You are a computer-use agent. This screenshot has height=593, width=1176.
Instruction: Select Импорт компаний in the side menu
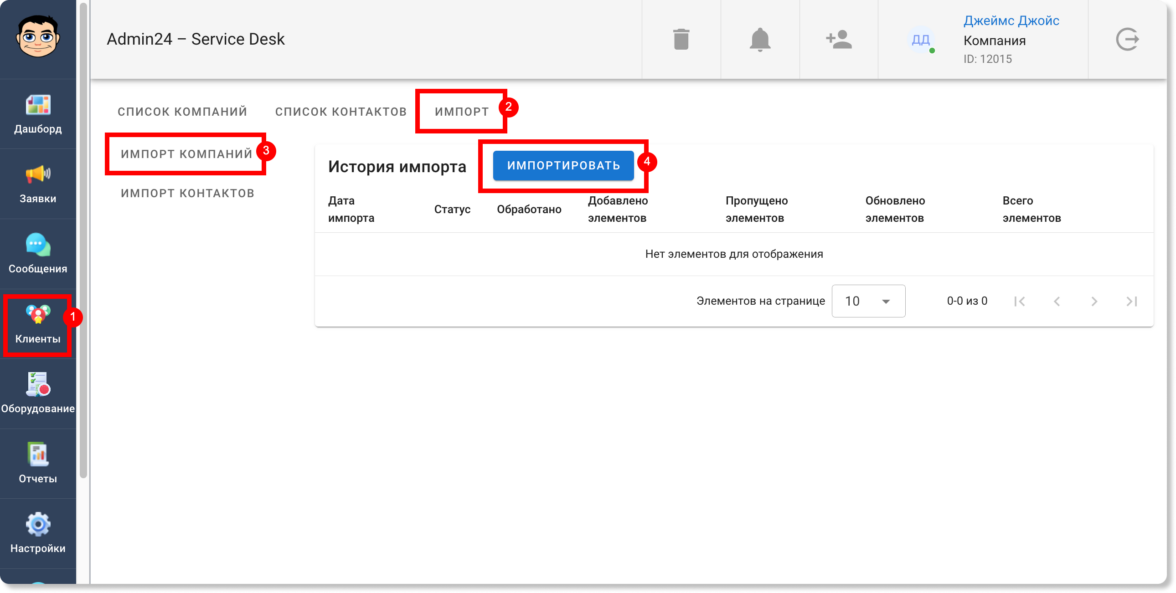click(x=187, y=154)
